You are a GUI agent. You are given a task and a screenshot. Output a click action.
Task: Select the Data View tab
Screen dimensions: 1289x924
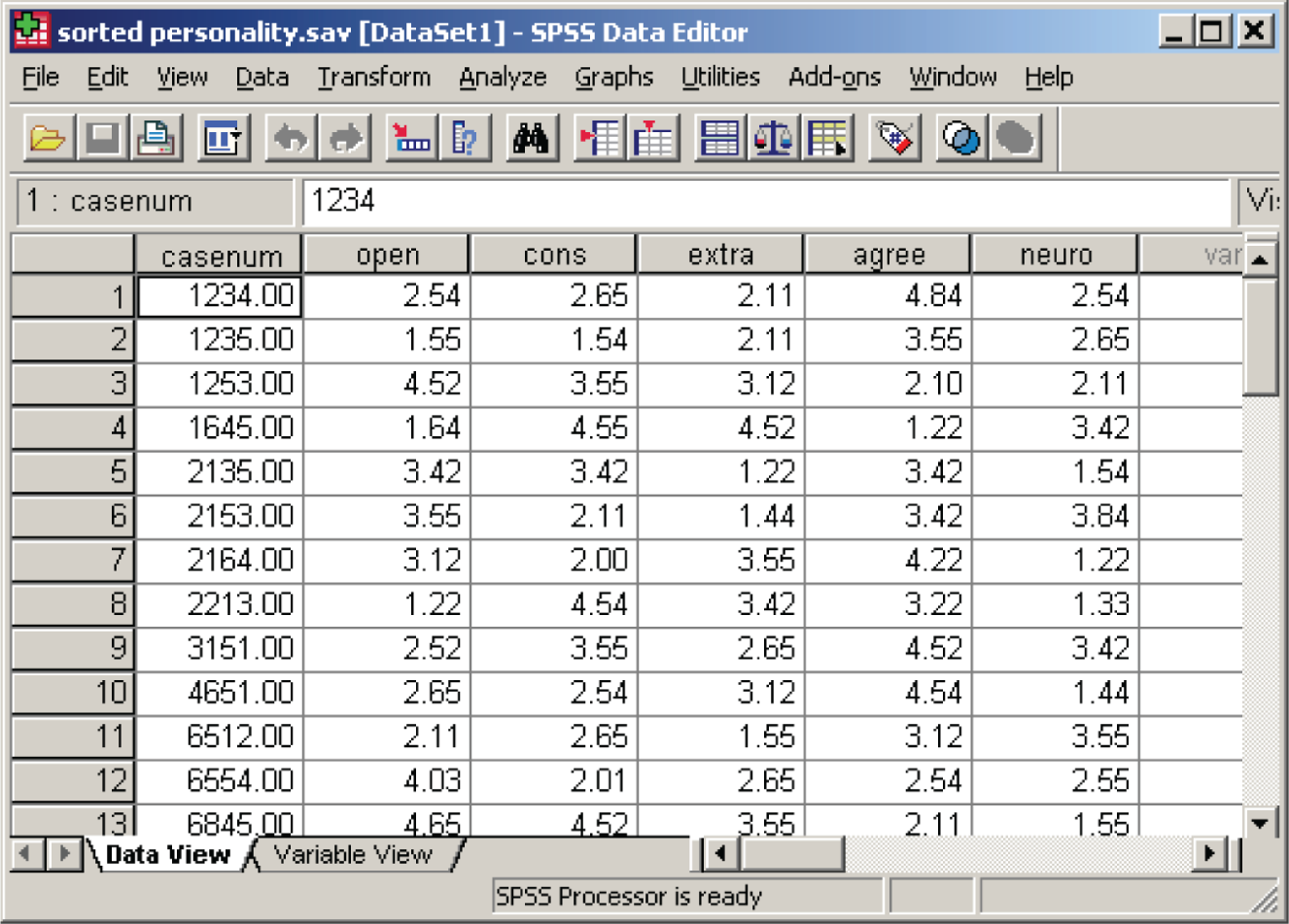(x=168, y=854)
